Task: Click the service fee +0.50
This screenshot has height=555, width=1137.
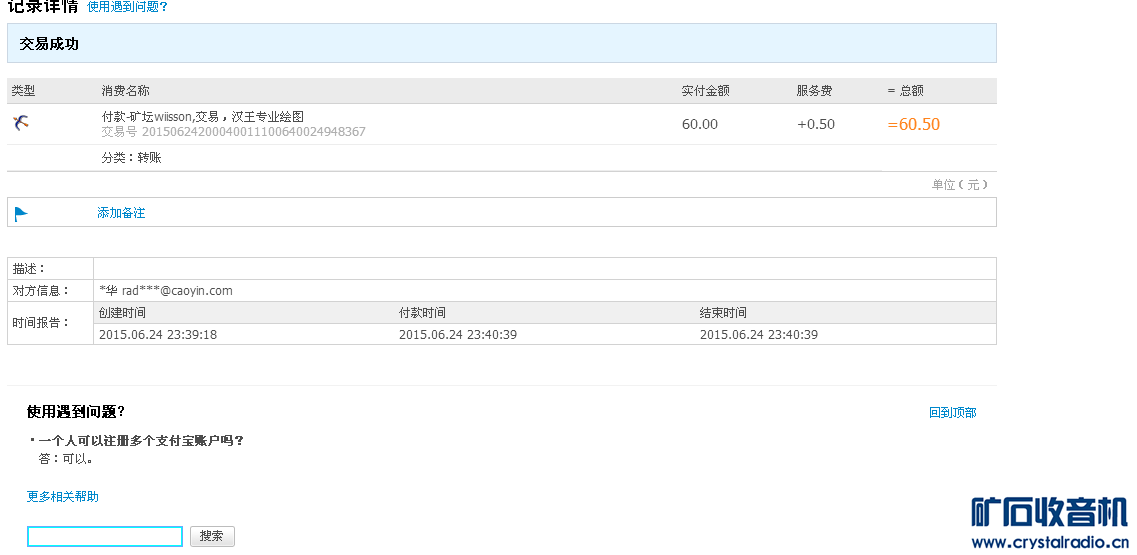Action: coord(816,124)
